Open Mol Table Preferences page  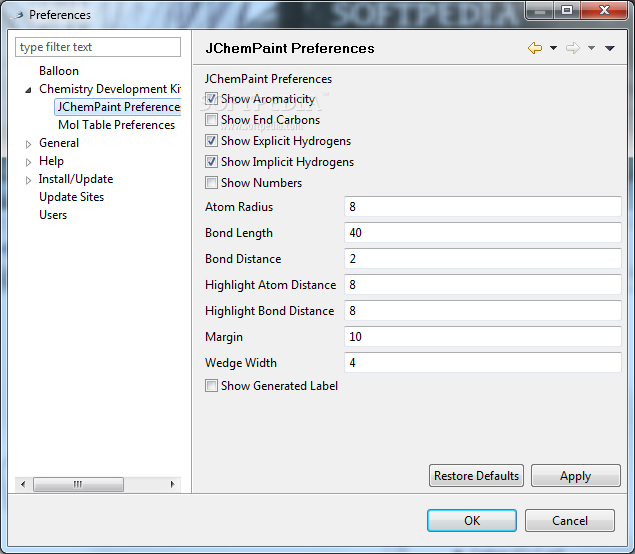[117, 125]
